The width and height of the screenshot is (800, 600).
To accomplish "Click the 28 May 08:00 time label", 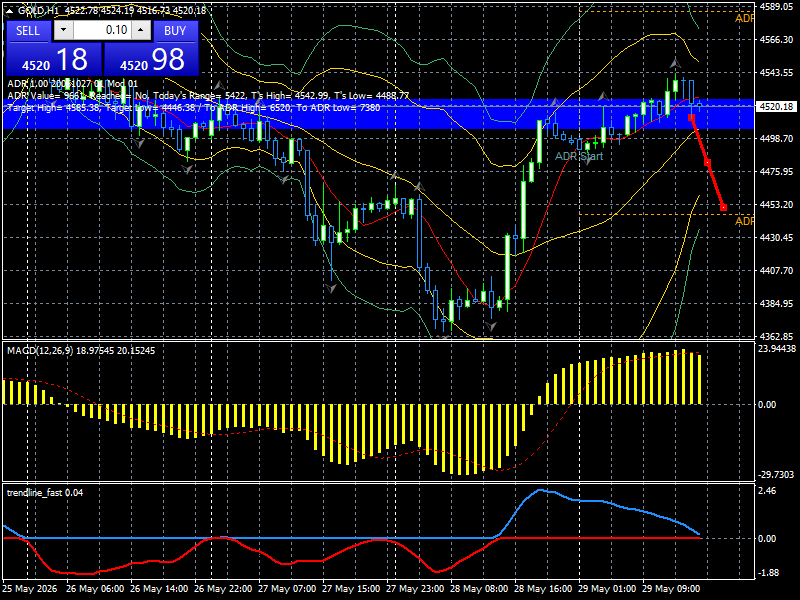I will click(x=479, y=589).
